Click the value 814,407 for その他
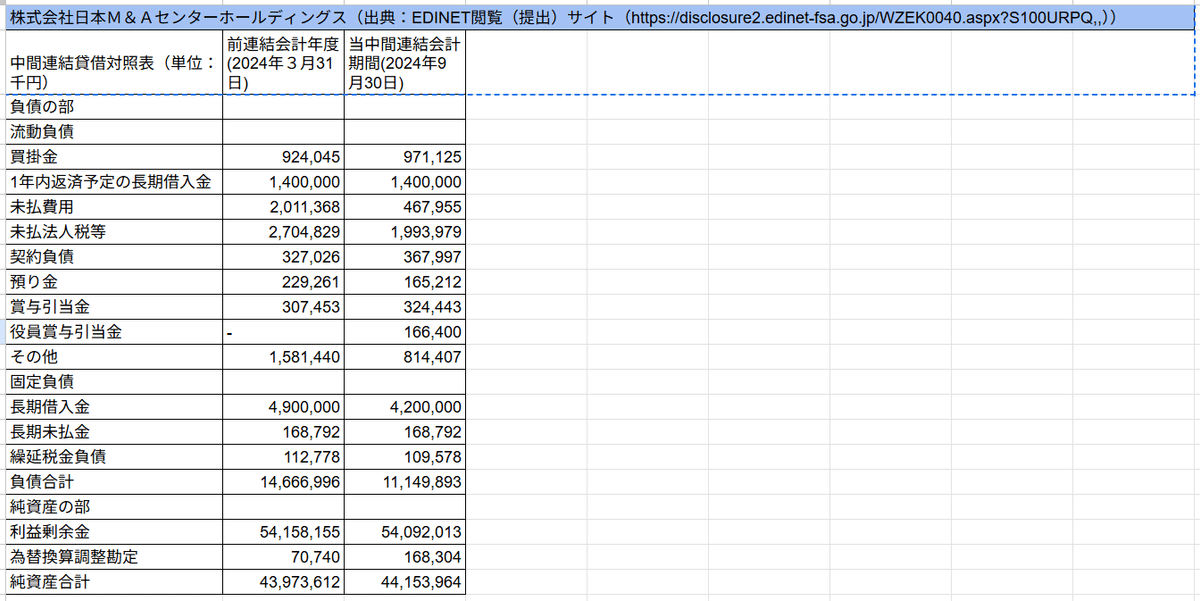1200x601 pixels. point(405,357)
